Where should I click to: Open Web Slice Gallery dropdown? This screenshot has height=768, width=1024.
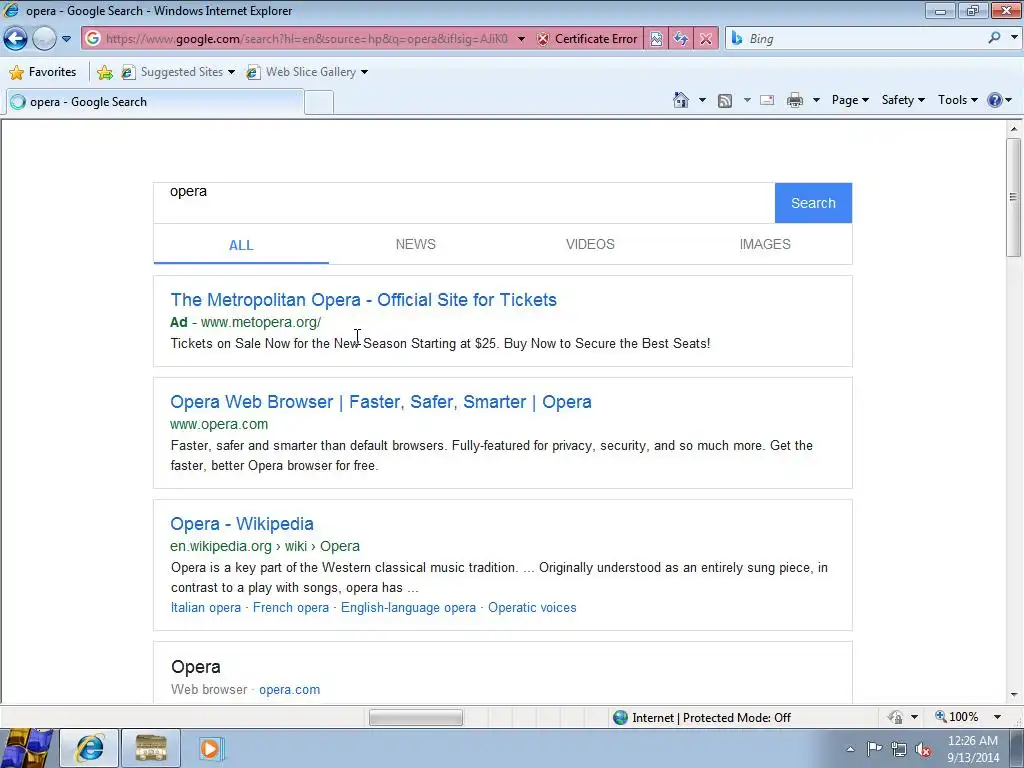(x=307, y=72)
